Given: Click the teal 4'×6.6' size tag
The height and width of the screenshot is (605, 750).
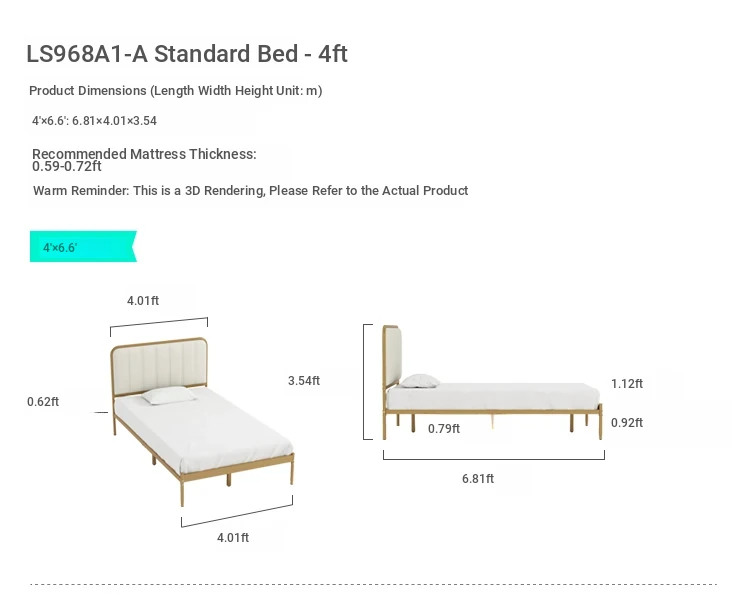Looking at the screenshot, I should click(83, 246).
